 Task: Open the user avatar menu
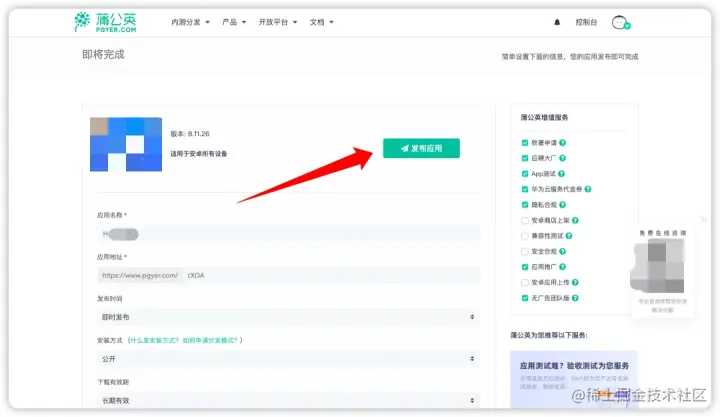[621, 22]
